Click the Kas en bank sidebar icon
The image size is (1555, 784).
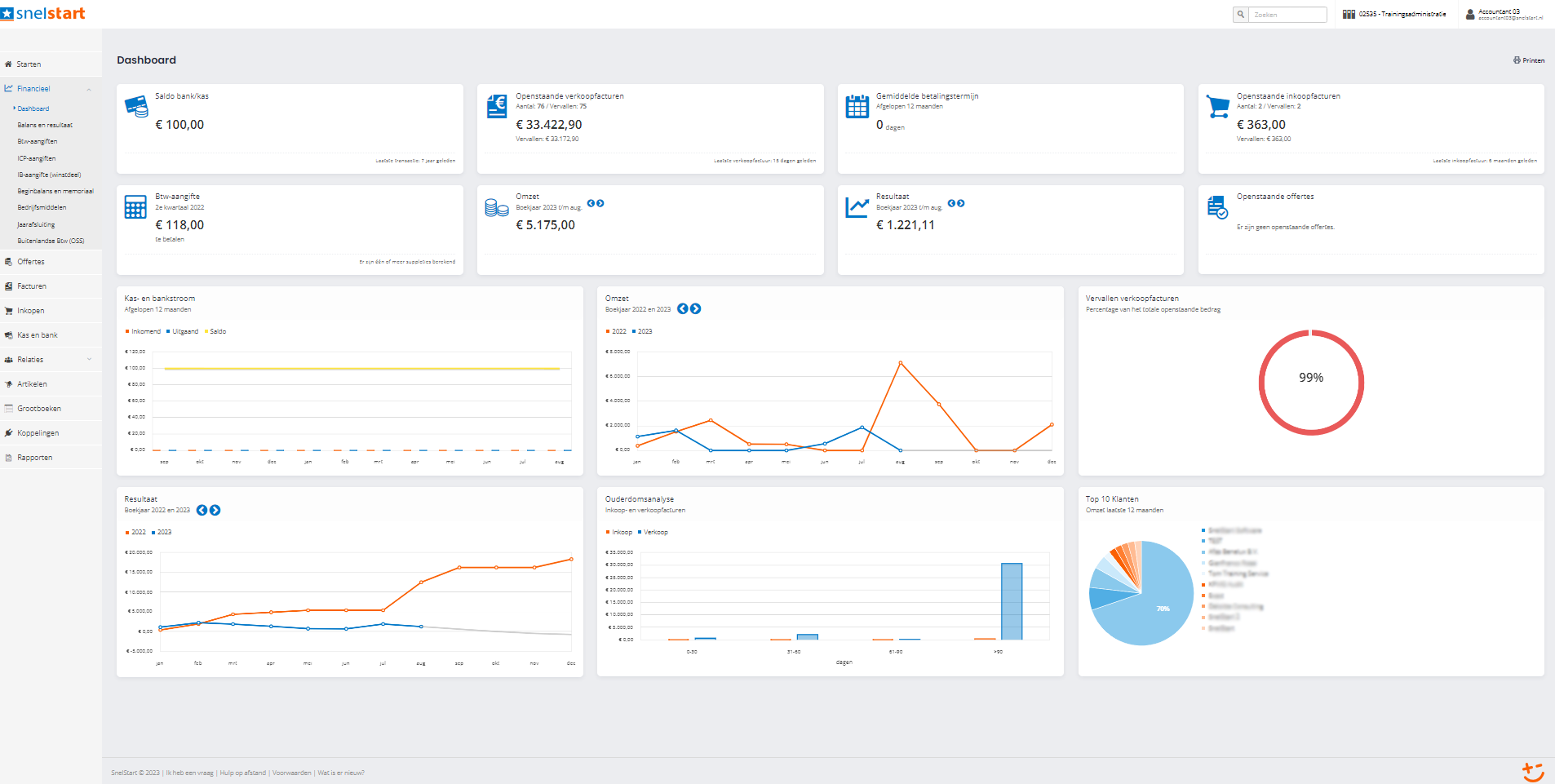pyautogui.click(x=8, y=335)
